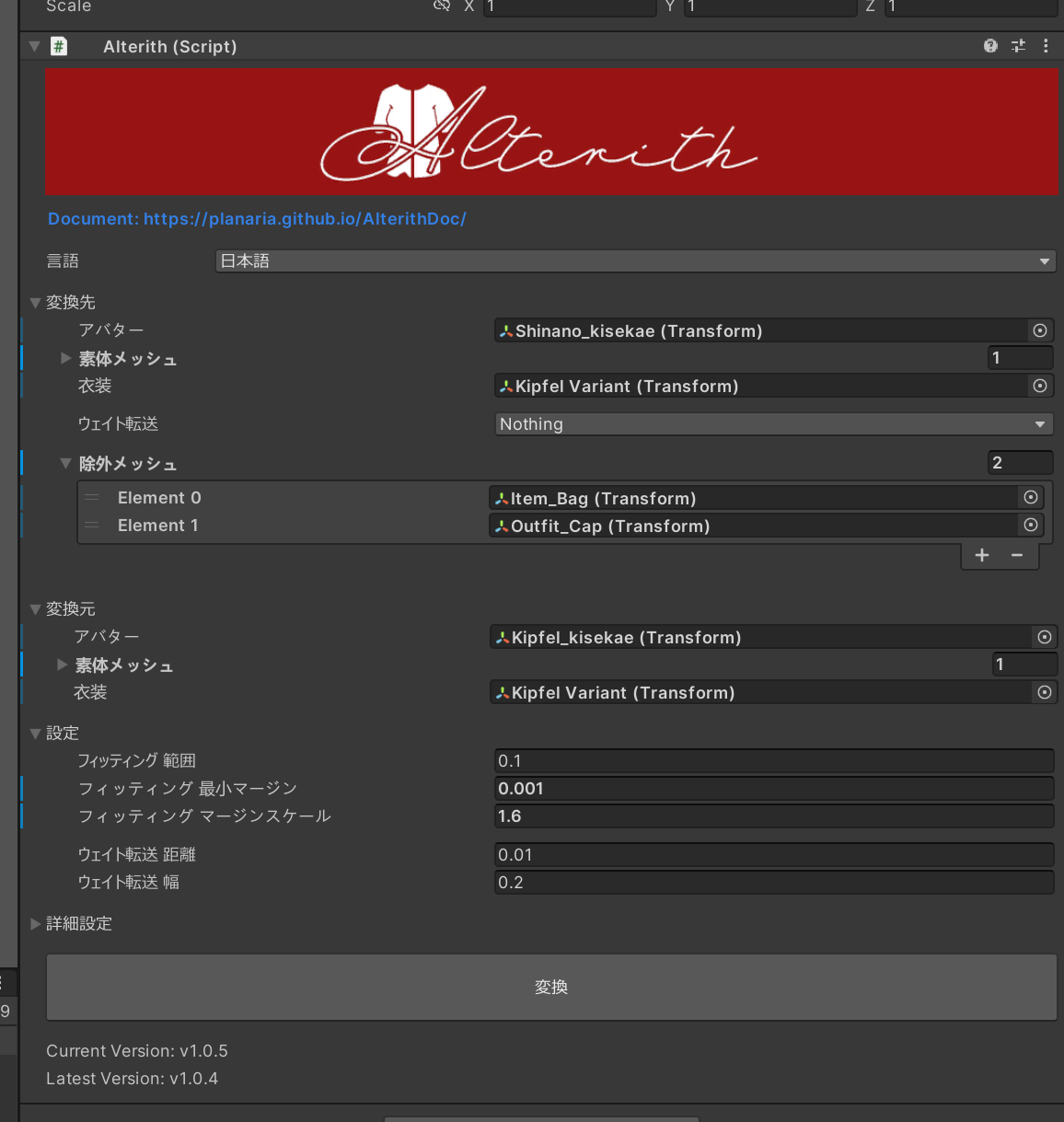Open object picker for Shinano_kisekae avatar field
Image resolution: width=1064 pixels, height=1122 pixels.
[x=1040, y=330]
